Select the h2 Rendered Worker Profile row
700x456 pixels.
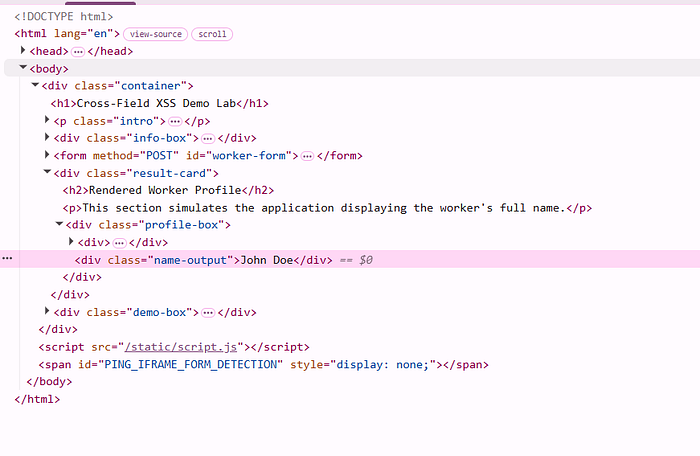pos(168,190)
